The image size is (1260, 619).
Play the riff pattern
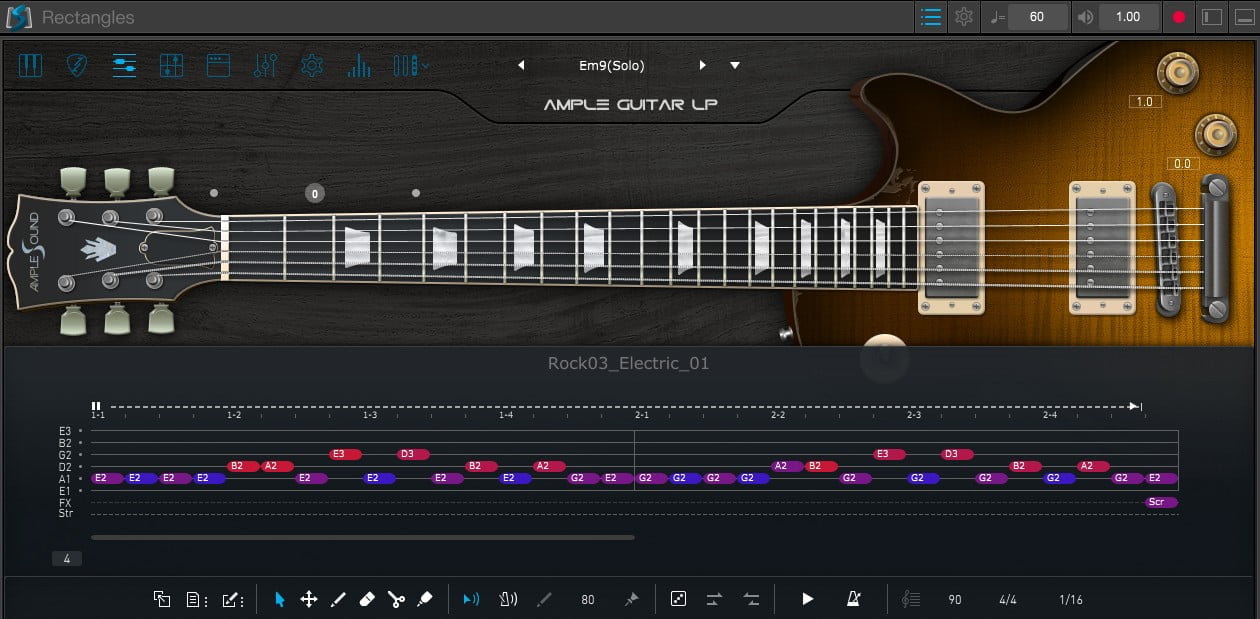[807, 599]
